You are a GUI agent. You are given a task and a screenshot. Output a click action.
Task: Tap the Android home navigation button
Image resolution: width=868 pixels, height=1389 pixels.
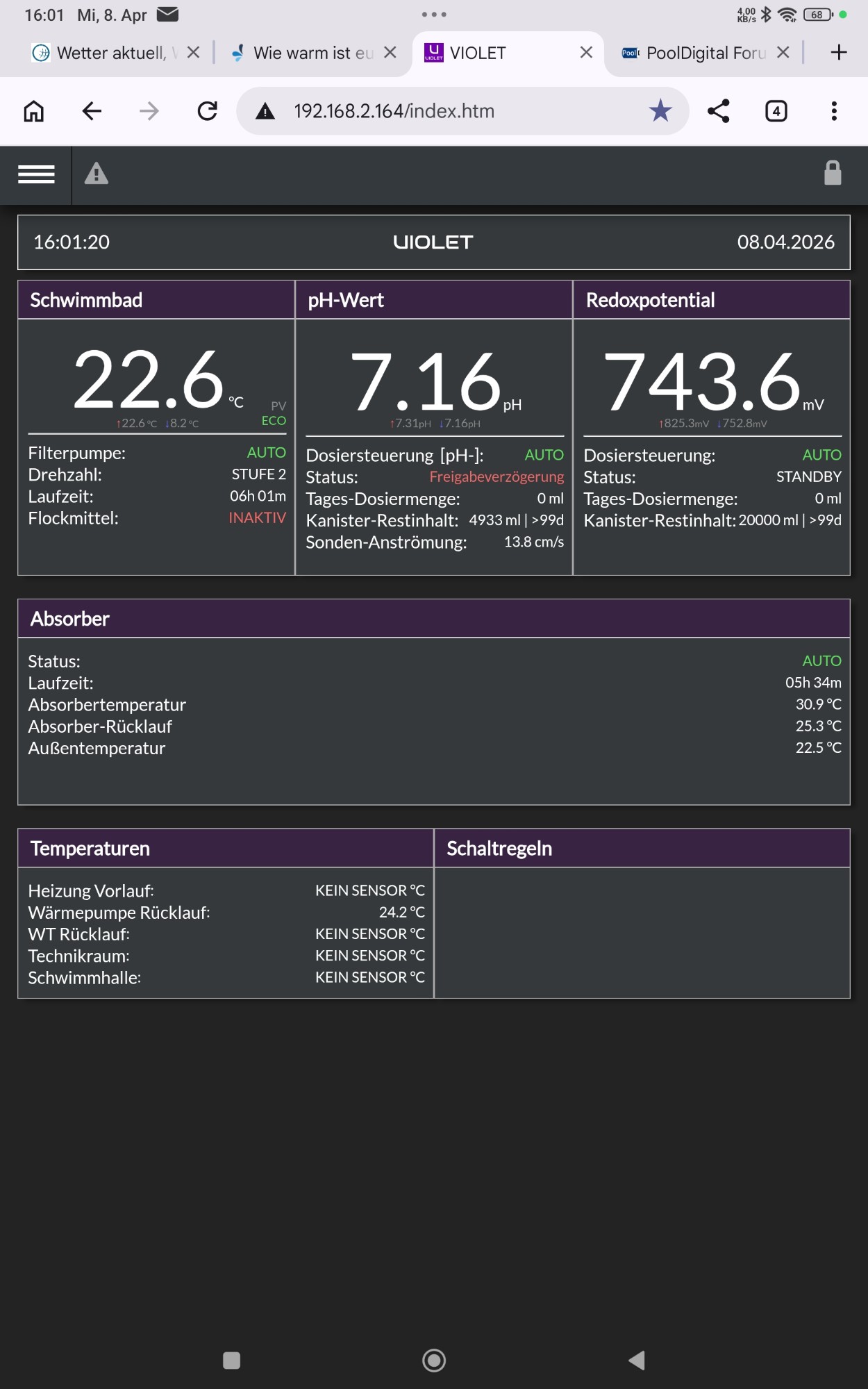434,1360
